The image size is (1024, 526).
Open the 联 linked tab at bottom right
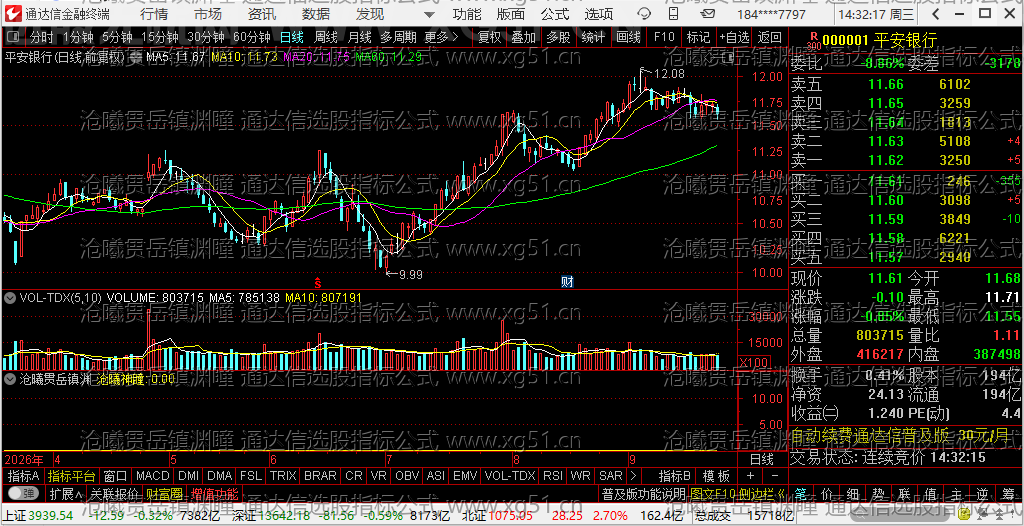(x=904, y=493)
